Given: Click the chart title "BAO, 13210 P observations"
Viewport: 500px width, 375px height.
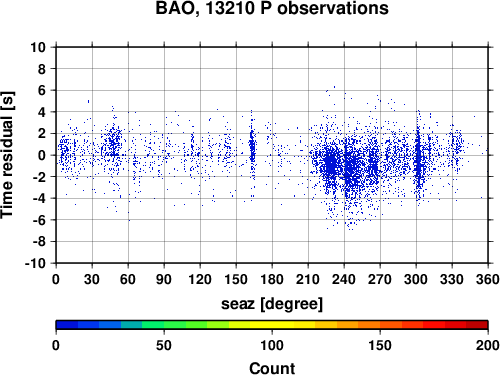Looking at the screenshot, I should point(272,8).
